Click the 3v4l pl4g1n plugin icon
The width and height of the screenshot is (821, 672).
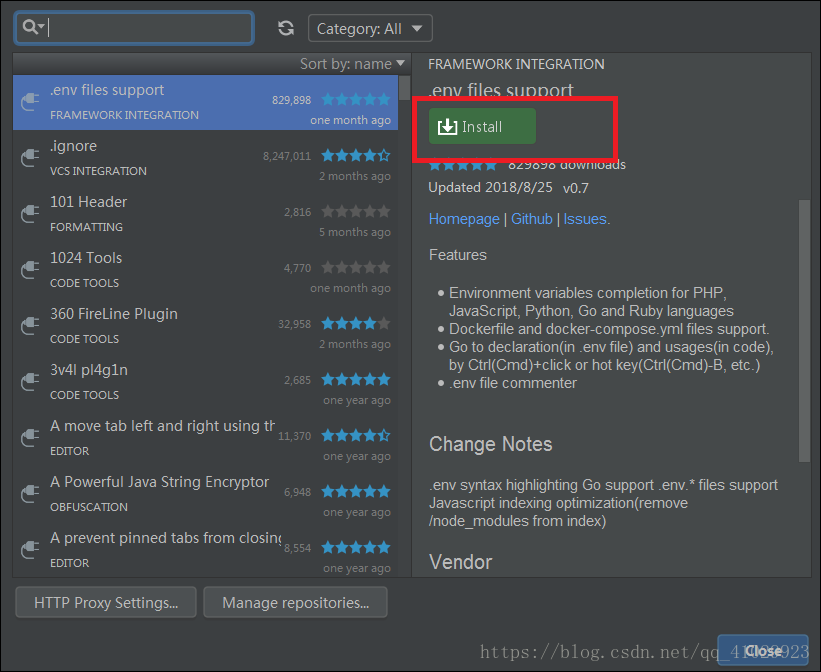click(30, 381)
